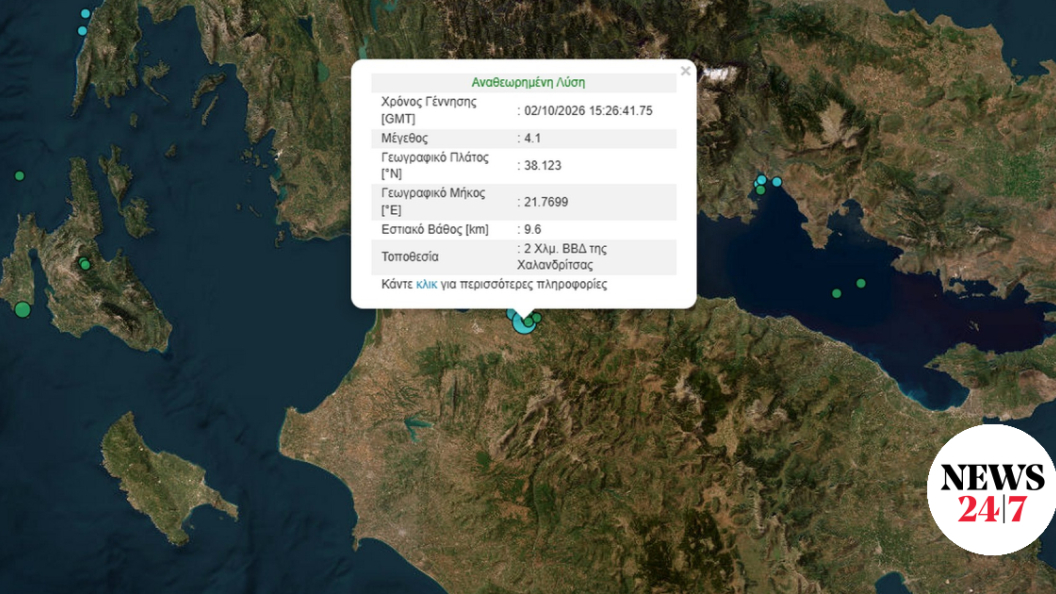Follow the 'κλικ' link for more information
The width and height of the screenshot is (1056, 594).
426,284
